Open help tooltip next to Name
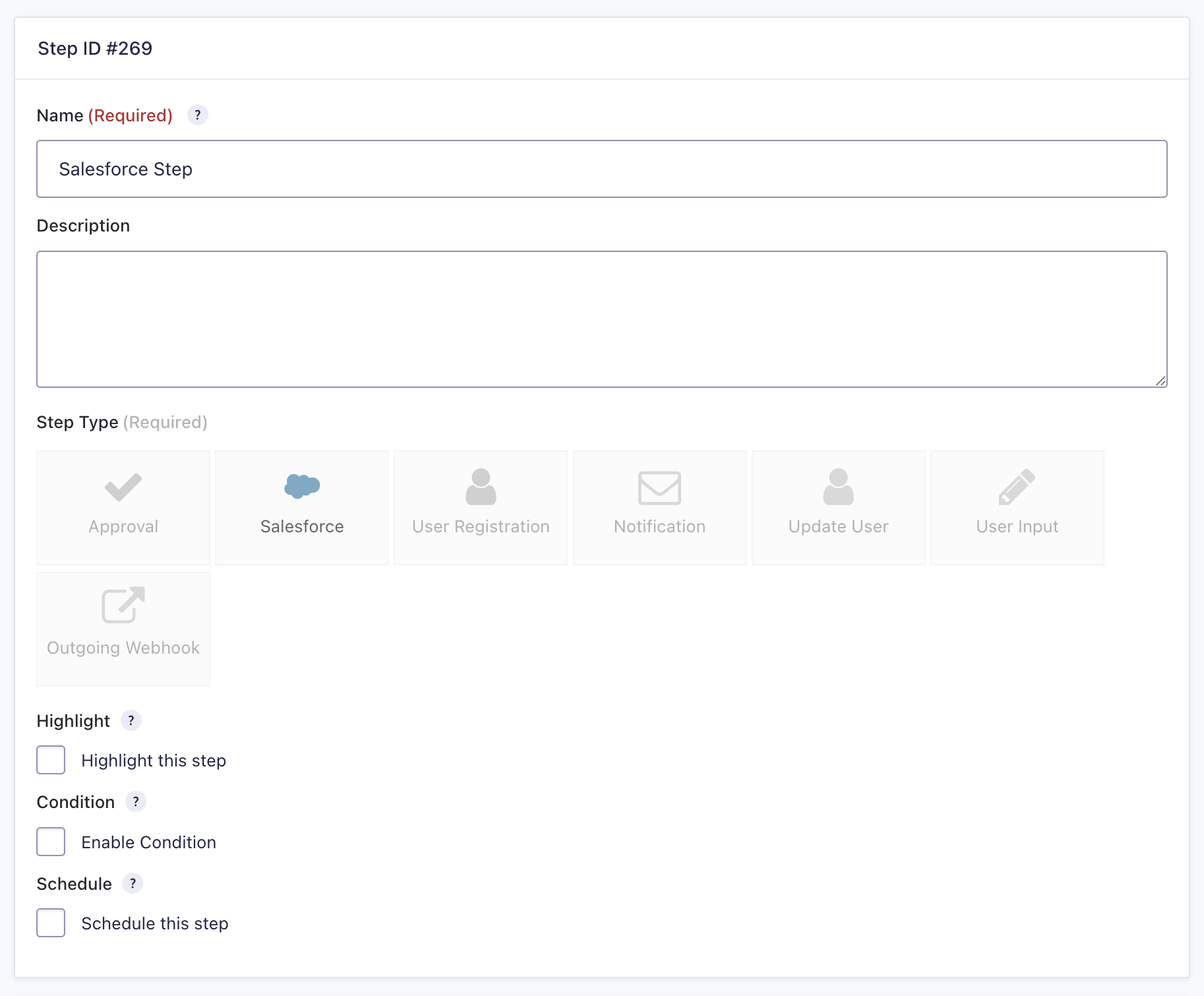Screen dimensions: 1204x996 click(198, 115)
